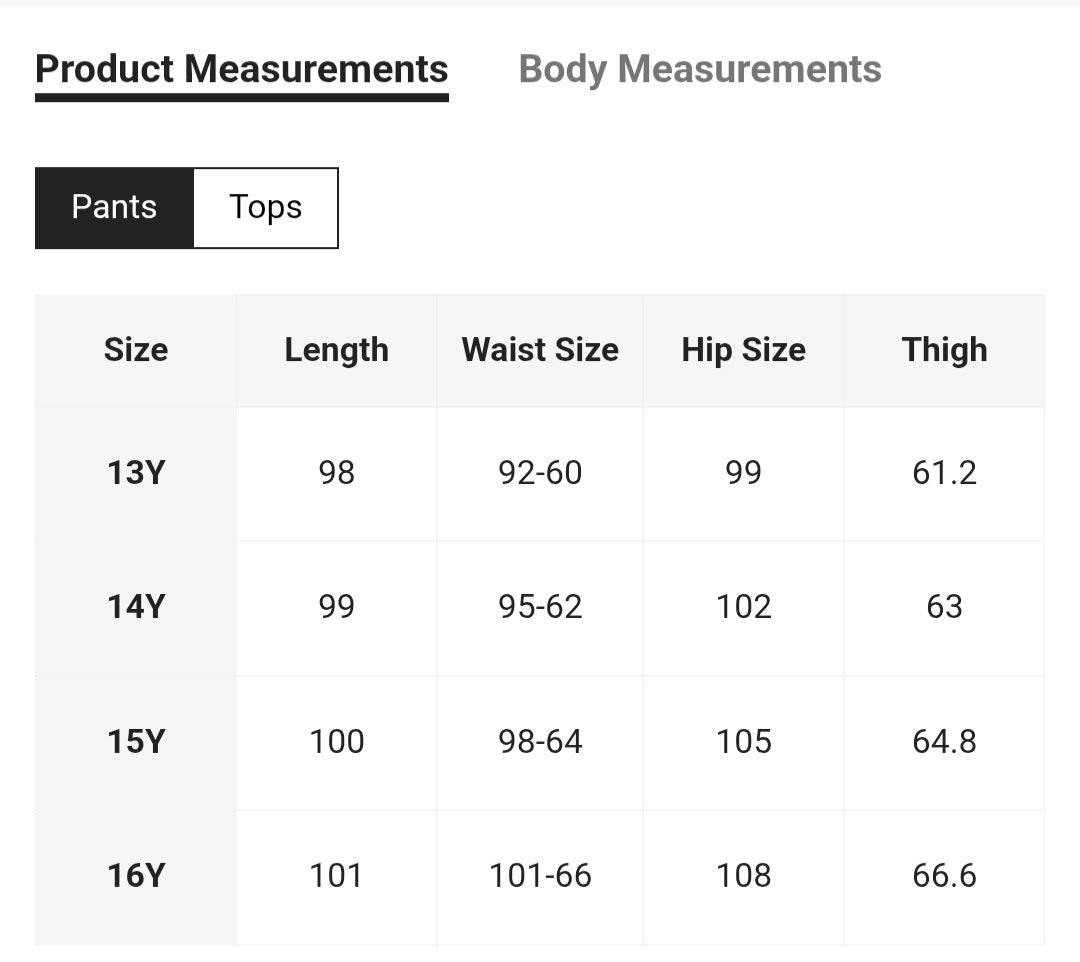Click the 105 hip size cell
This screenshot has width=1080, height=962.
(x=743, y=741)
